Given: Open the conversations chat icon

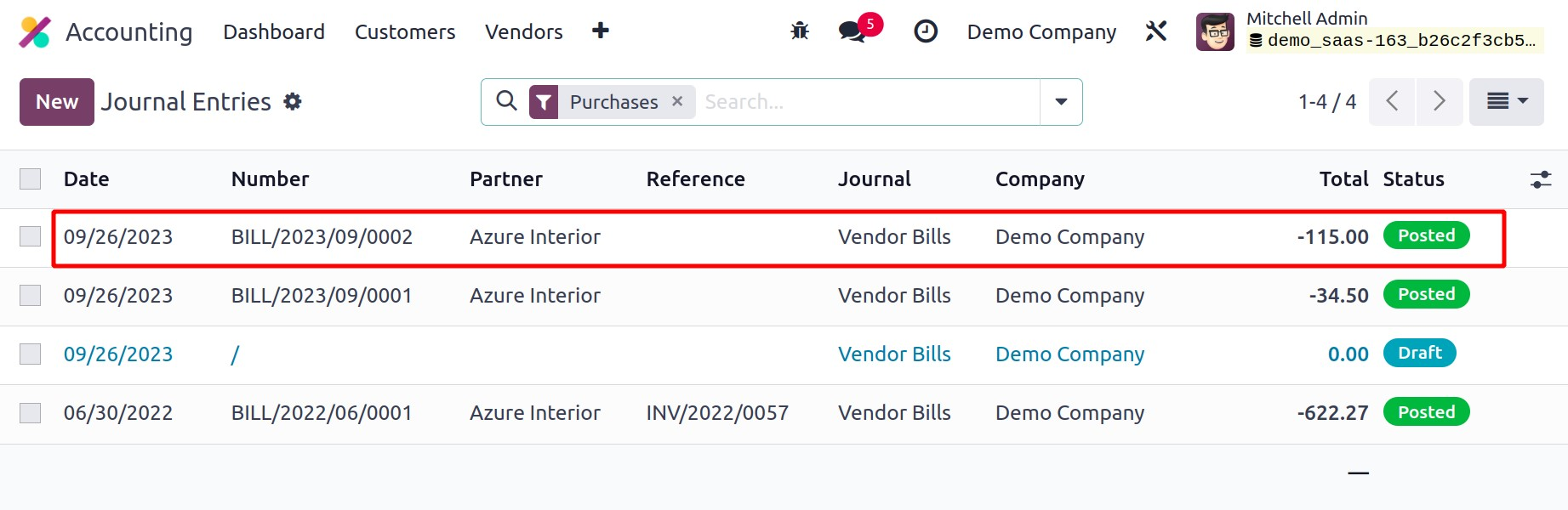Looking at the screenshot, I should pyautogui.click(x=852, y=31).
